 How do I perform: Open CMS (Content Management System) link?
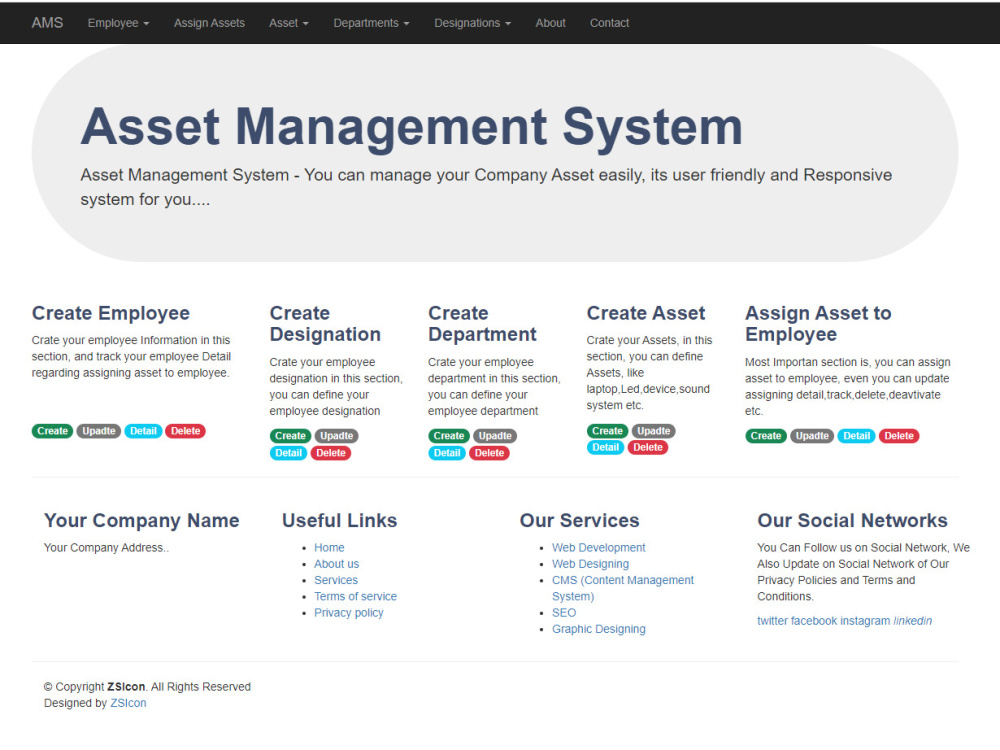pos(622,589)
